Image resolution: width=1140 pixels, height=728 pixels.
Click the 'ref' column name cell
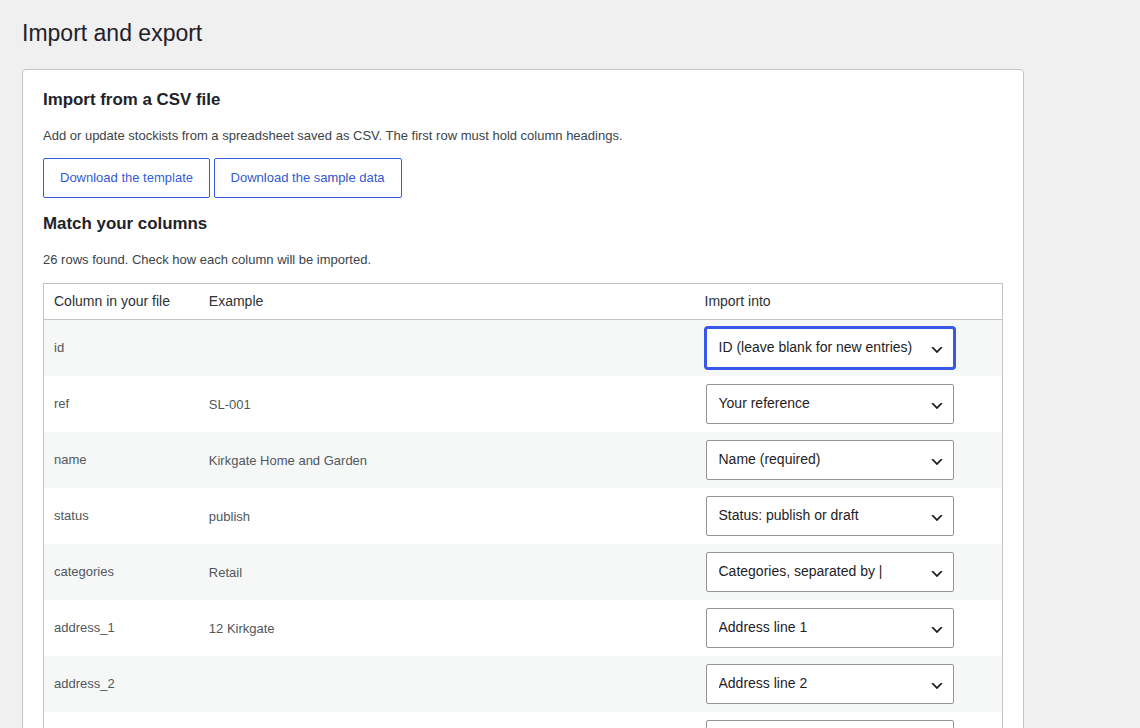click(x=62, y=404)
